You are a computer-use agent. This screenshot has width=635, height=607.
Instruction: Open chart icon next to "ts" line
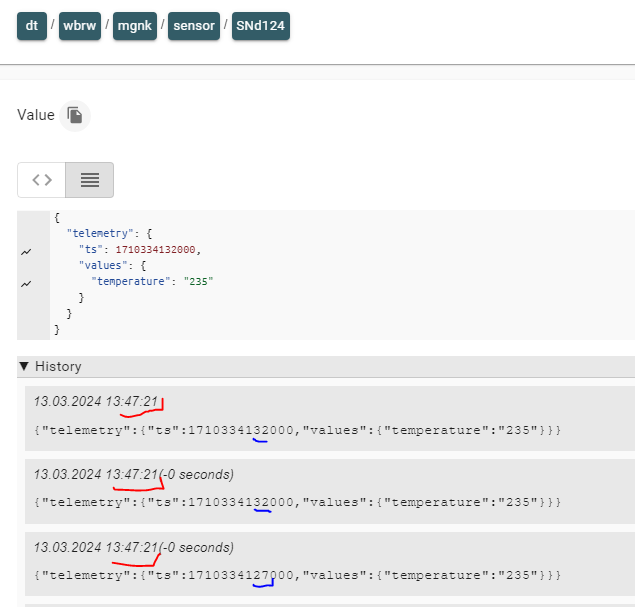26,252
